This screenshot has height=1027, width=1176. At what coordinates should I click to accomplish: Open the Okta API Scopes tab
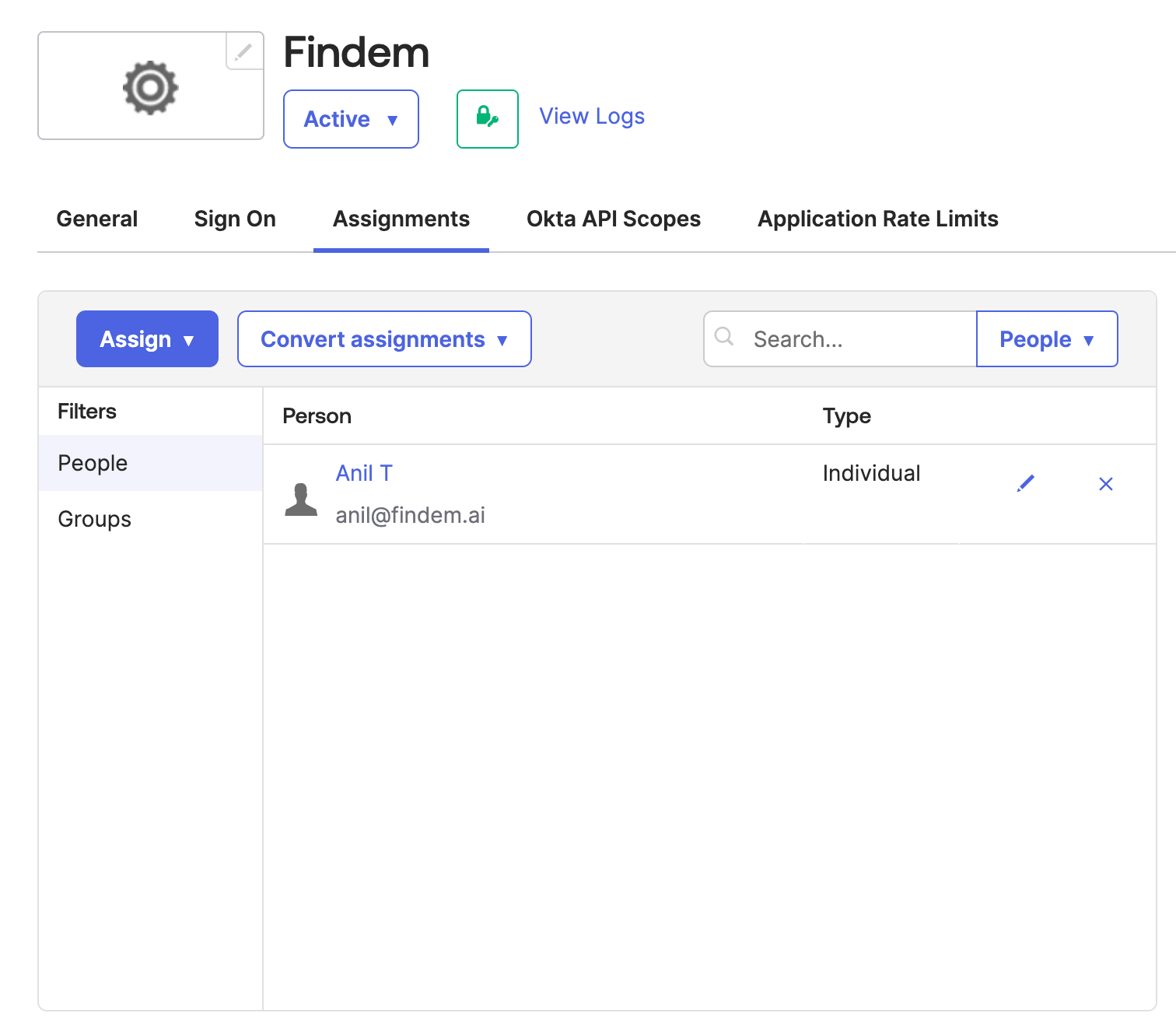pos(614,219)
